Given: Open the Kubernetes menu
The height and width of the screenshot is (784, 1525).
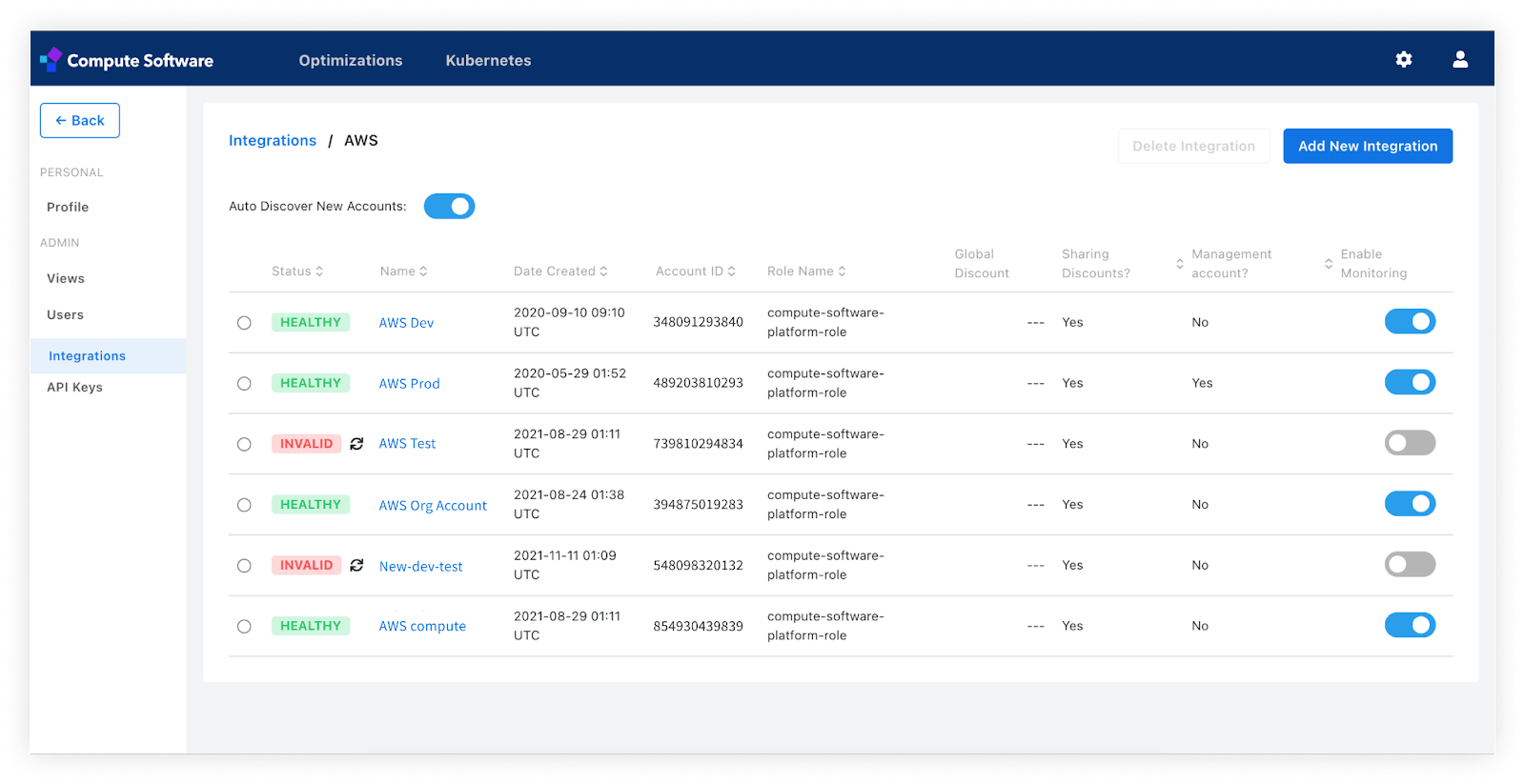Looking at the screenshot, I should pos(488,60).
